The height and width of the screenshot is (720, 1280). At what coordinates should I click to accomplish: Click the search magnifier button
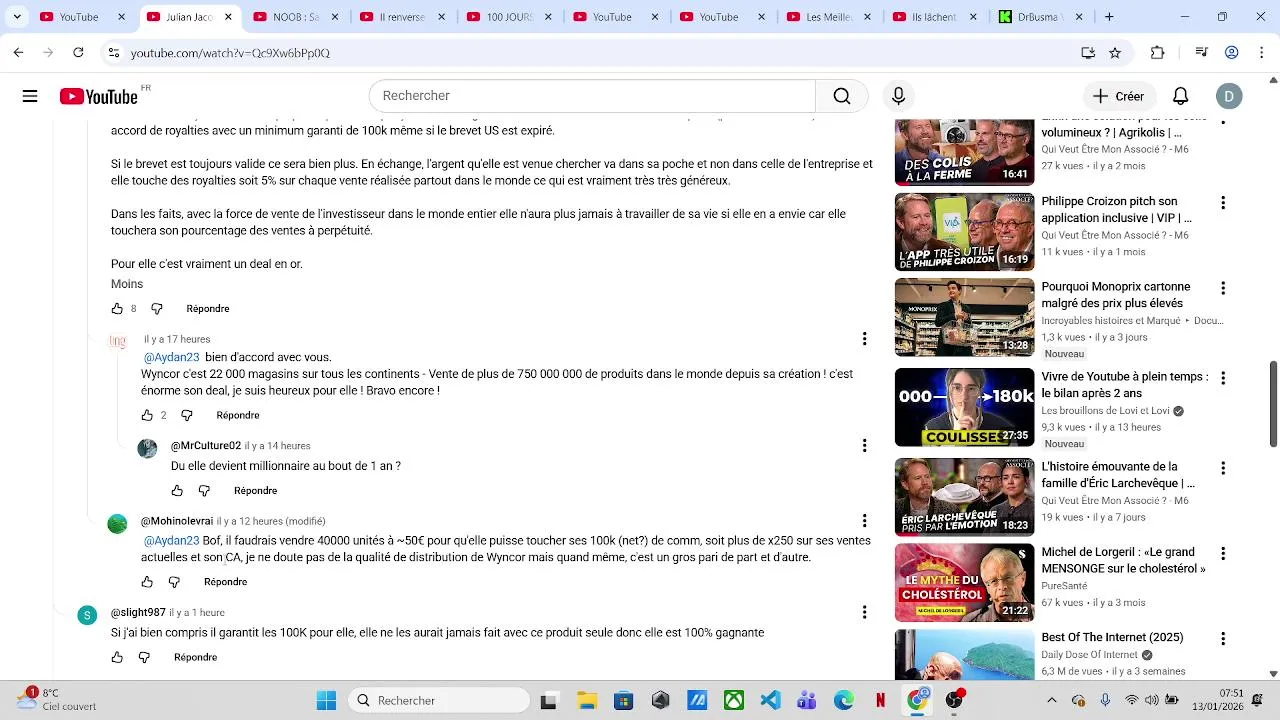[842, 96]
